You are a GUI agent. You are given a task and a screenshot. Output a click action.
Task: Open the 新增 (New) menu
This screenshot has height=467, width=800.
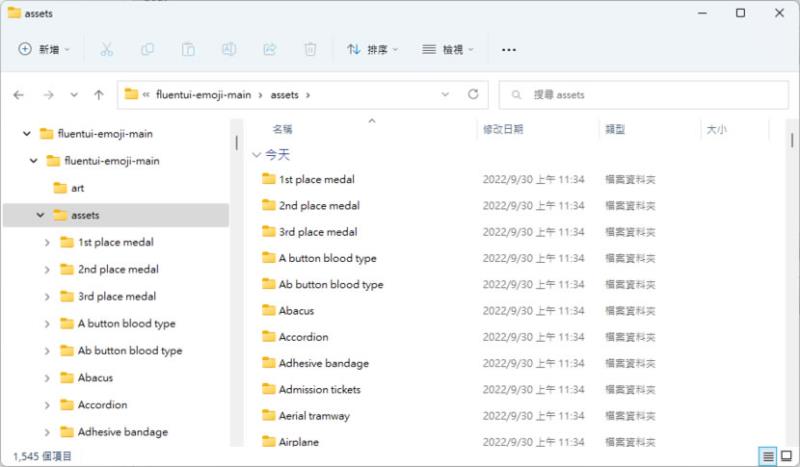click(x=44, y=50)
